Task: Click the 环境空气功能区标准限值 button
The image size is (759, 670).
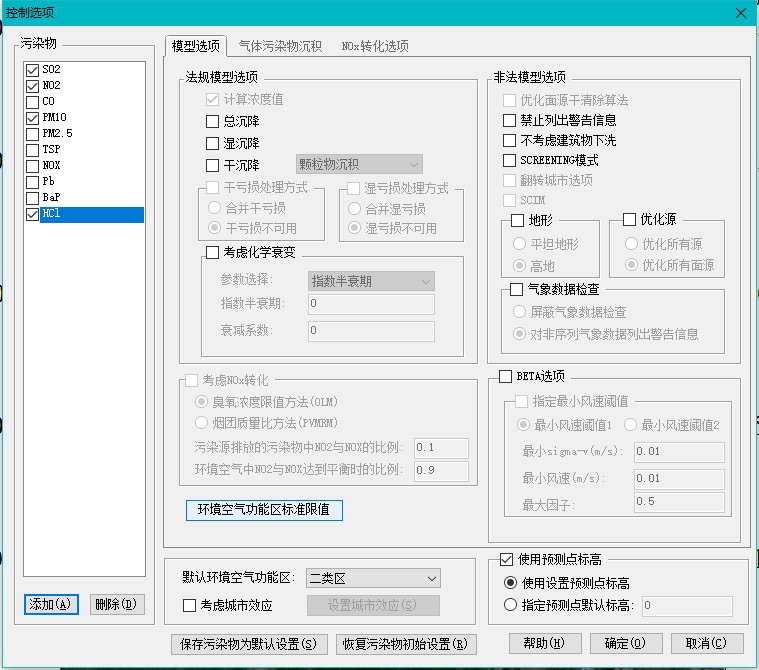Action: (x=264, y=510)
